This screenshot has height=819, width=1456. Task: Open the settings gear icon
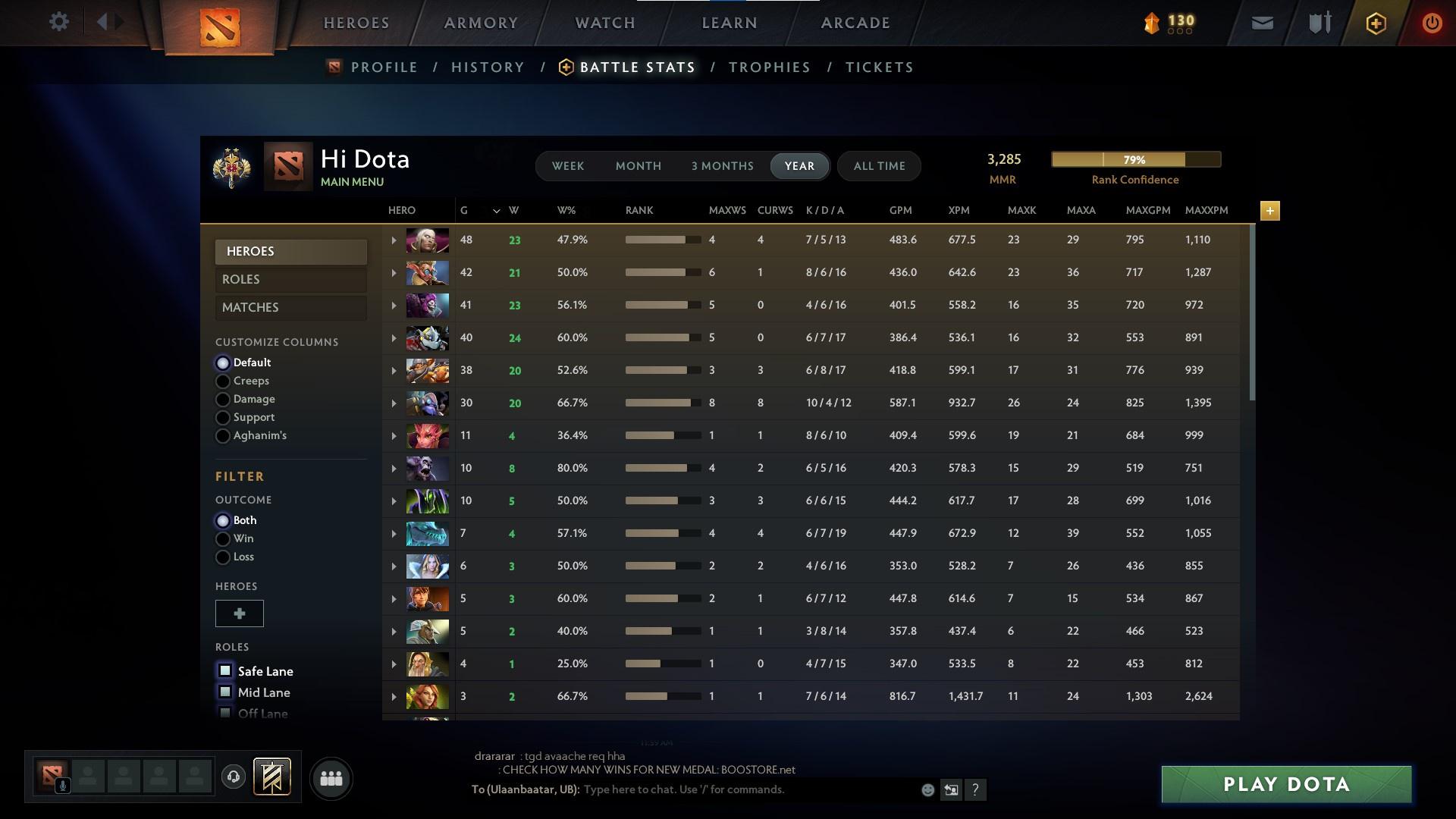[x=59, y=21]
